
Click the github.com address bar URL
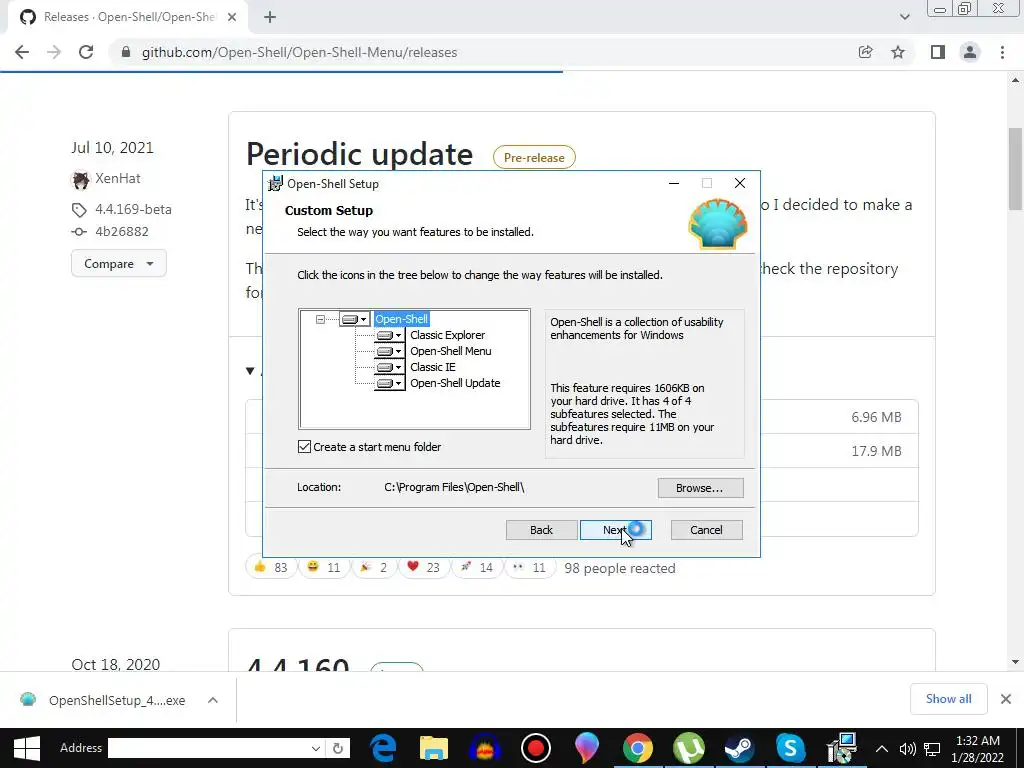pos(299,52)
